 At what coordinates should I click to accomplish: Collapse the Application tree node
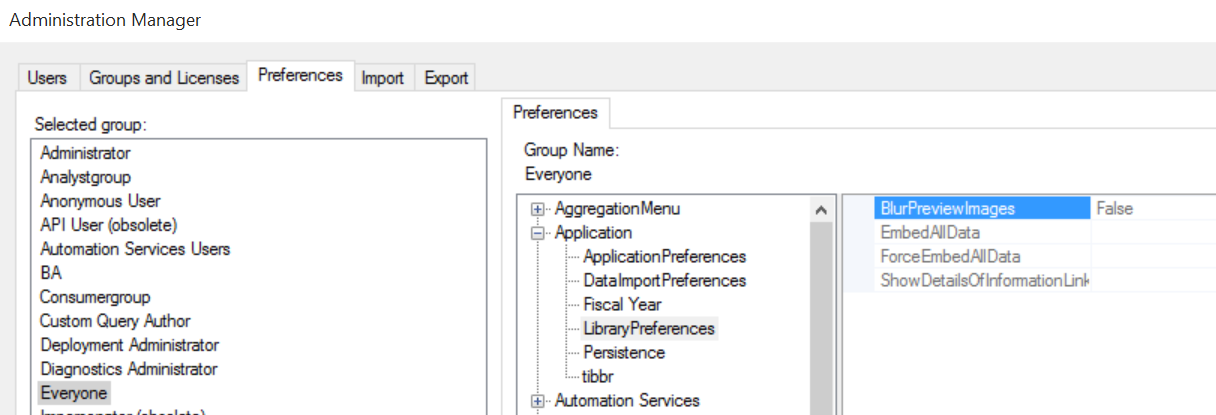tap(538, 233)
